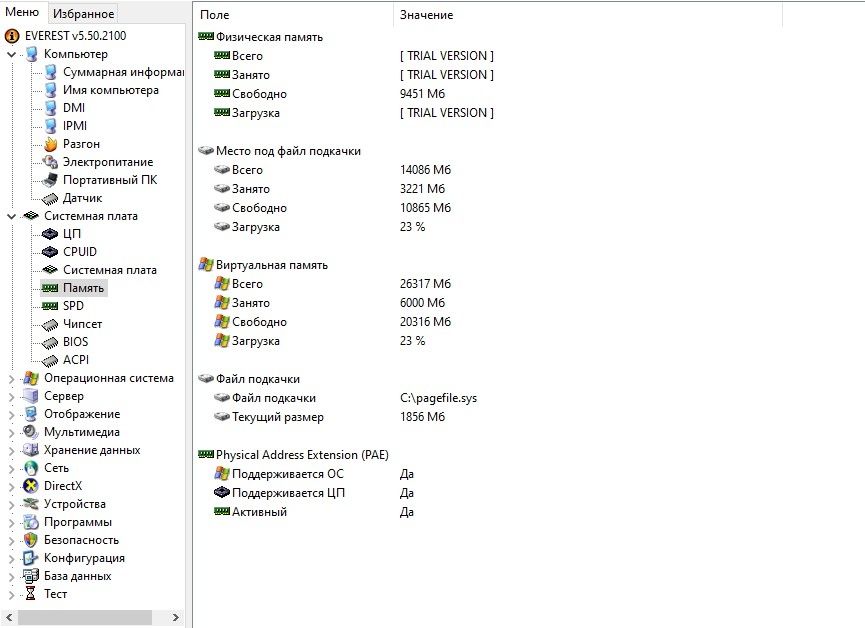Open the Тест hourglass item
This screenshot has width=865, height=628.
tap(55, 594)
